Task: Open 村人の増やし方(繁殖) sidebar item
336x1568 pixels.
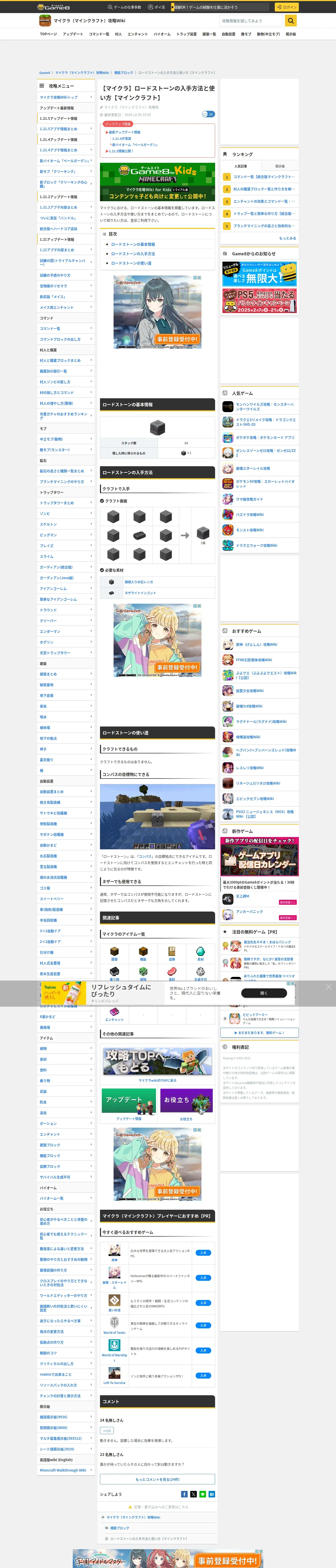Action: coord(66,403)
